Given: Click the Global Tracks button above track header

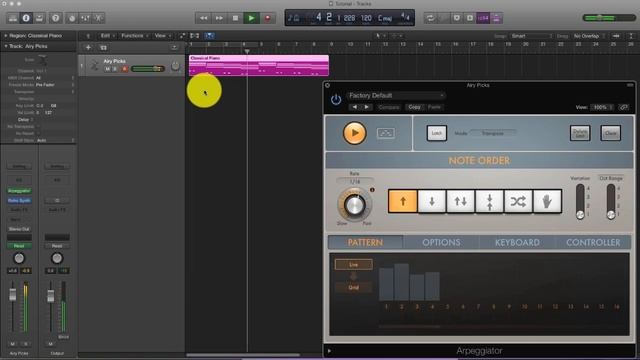Looking at the screenshot, I should [174, 48].
